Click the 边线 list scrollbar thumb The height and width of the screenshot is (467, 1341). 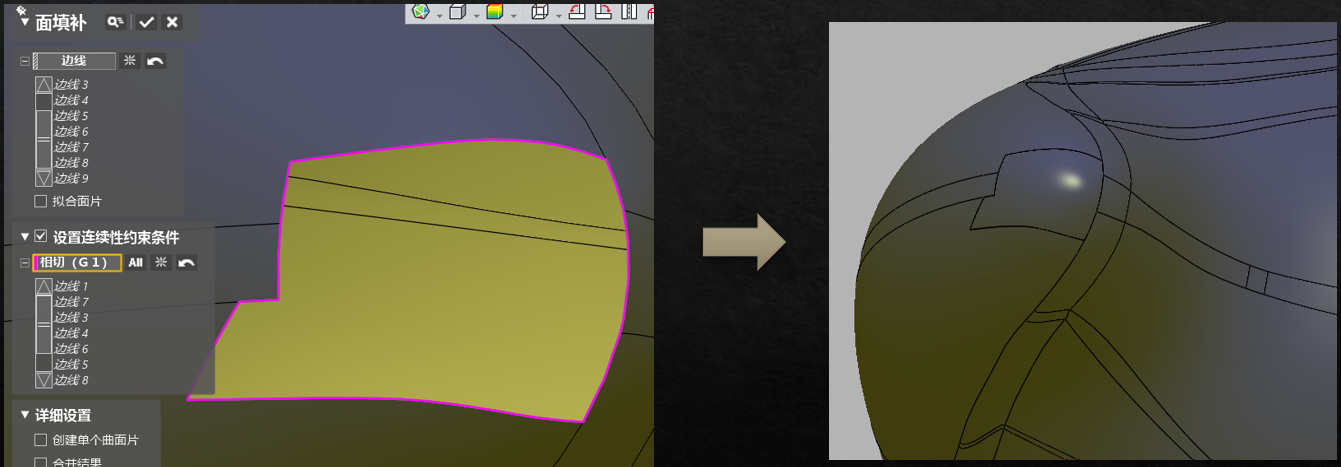click(43, 140)
